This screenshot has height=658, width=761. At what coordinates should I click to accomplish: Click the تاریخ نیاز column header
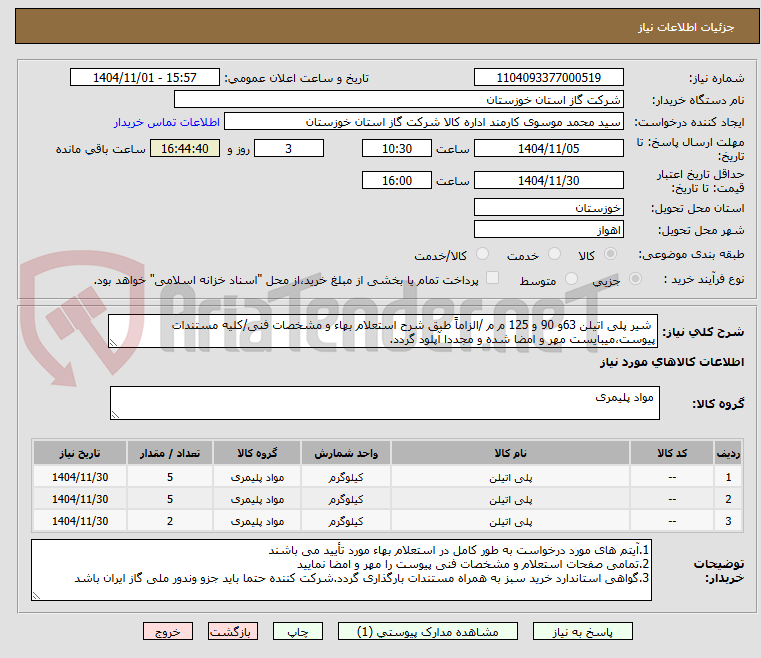pyautogui.click(x=80, y=453)
